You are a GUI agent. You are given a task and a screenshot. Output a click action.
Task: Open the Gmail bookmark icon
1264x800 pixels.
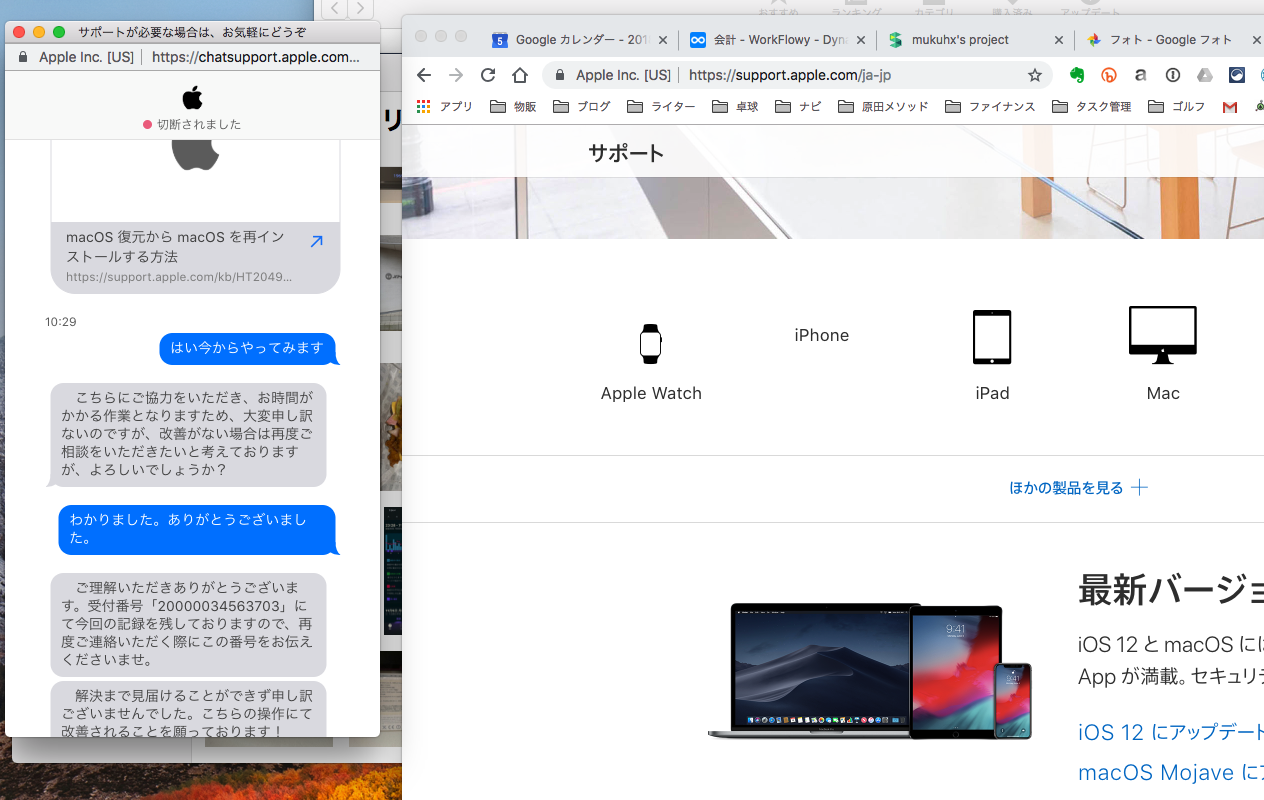1230,107
